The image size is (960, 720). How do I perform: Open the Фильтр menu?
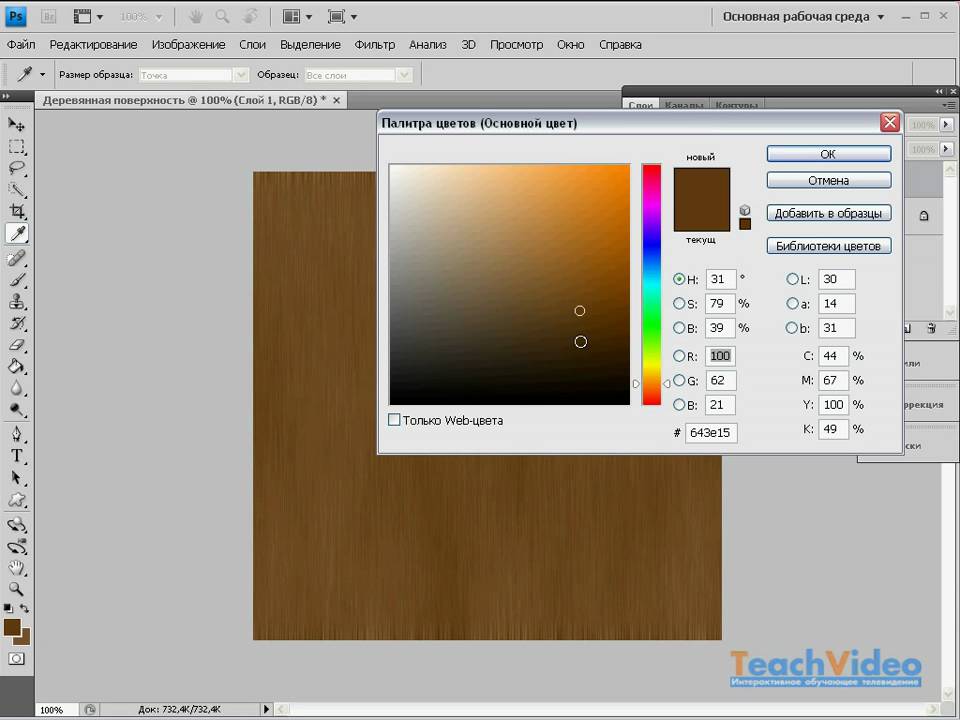point(375,45)
